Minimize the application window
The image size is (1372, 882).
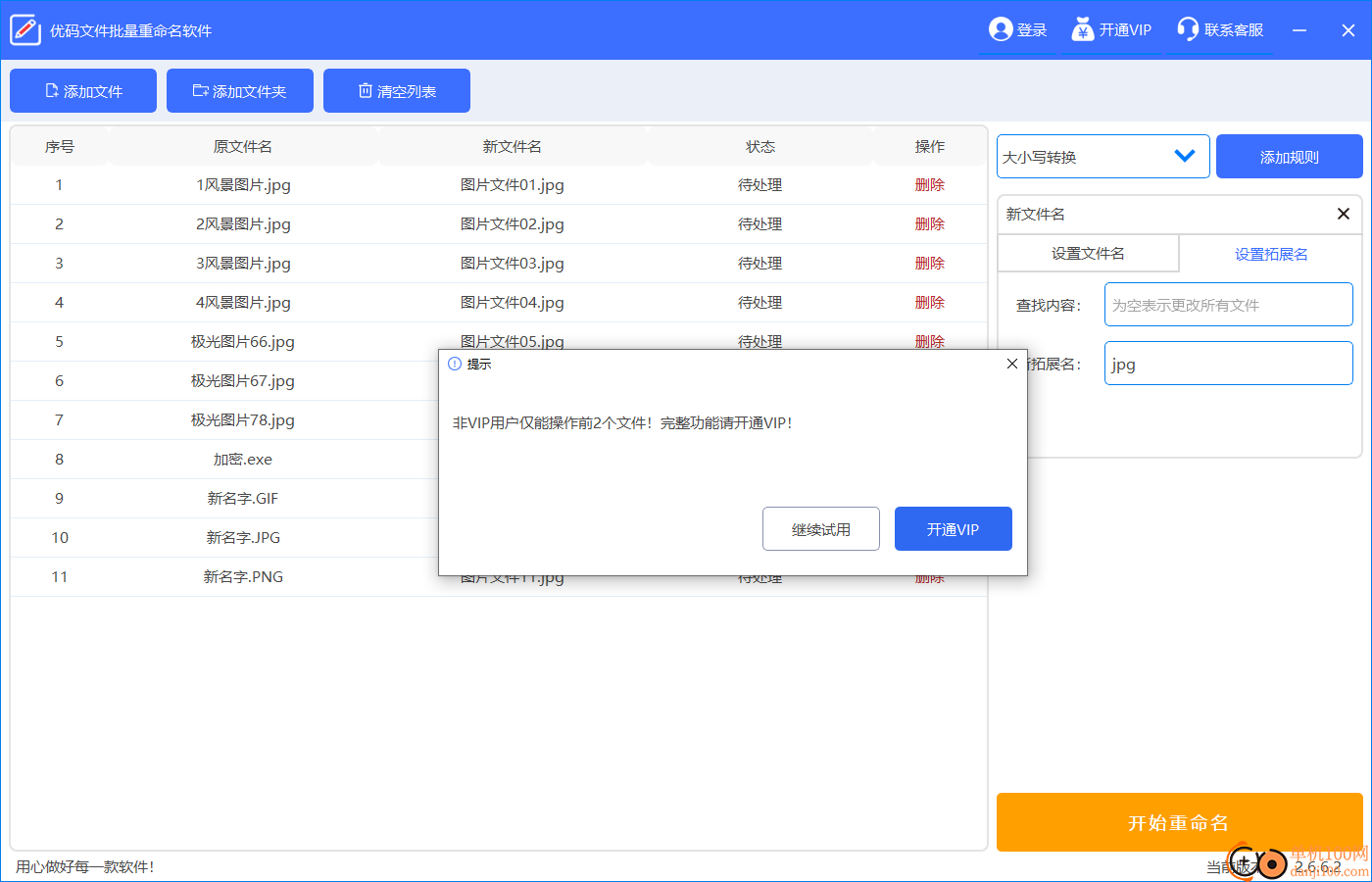(1299, 30)
